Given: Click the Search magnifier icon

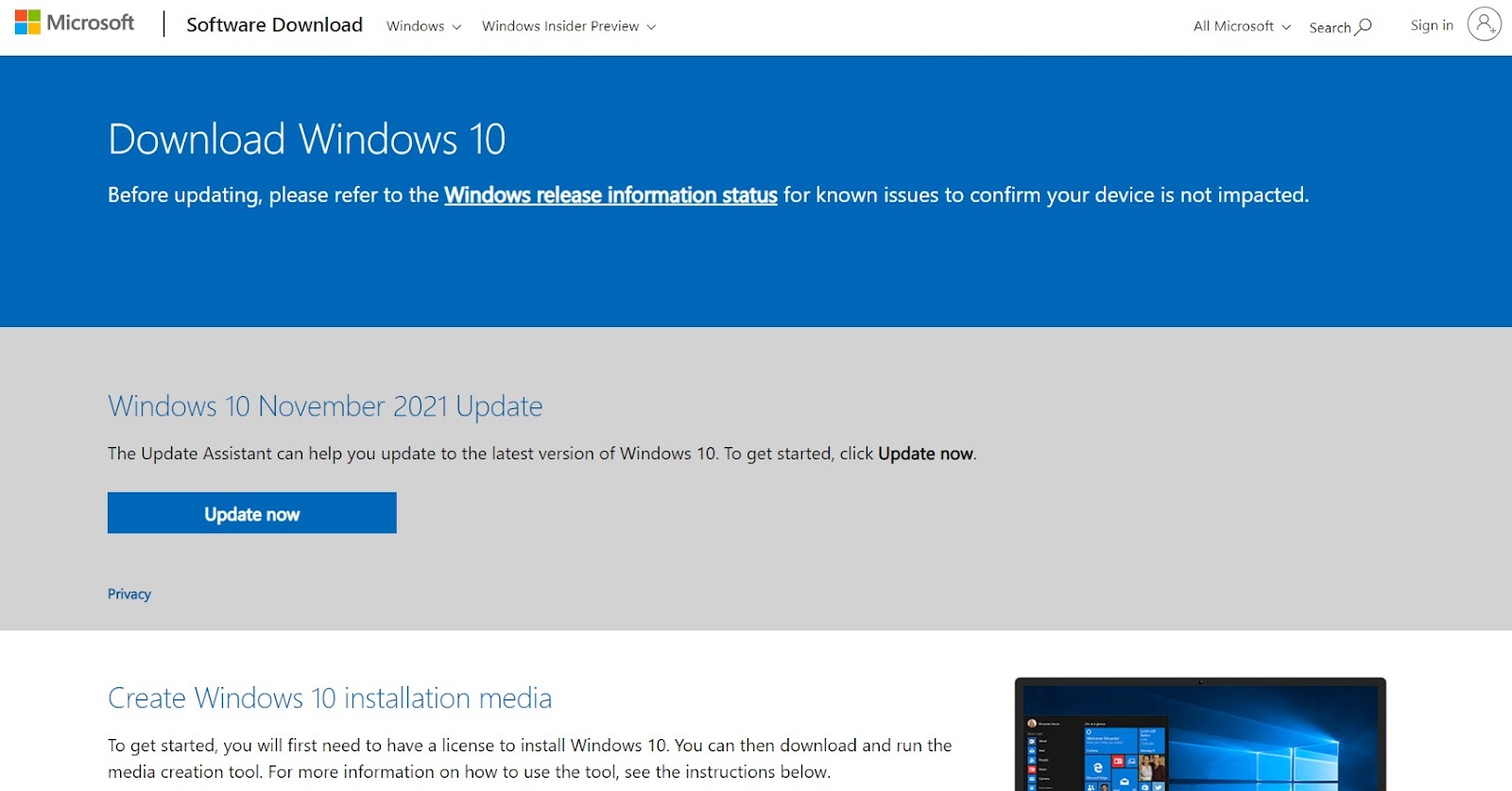Looking at the screenshot, I should tap(1364, 26).
